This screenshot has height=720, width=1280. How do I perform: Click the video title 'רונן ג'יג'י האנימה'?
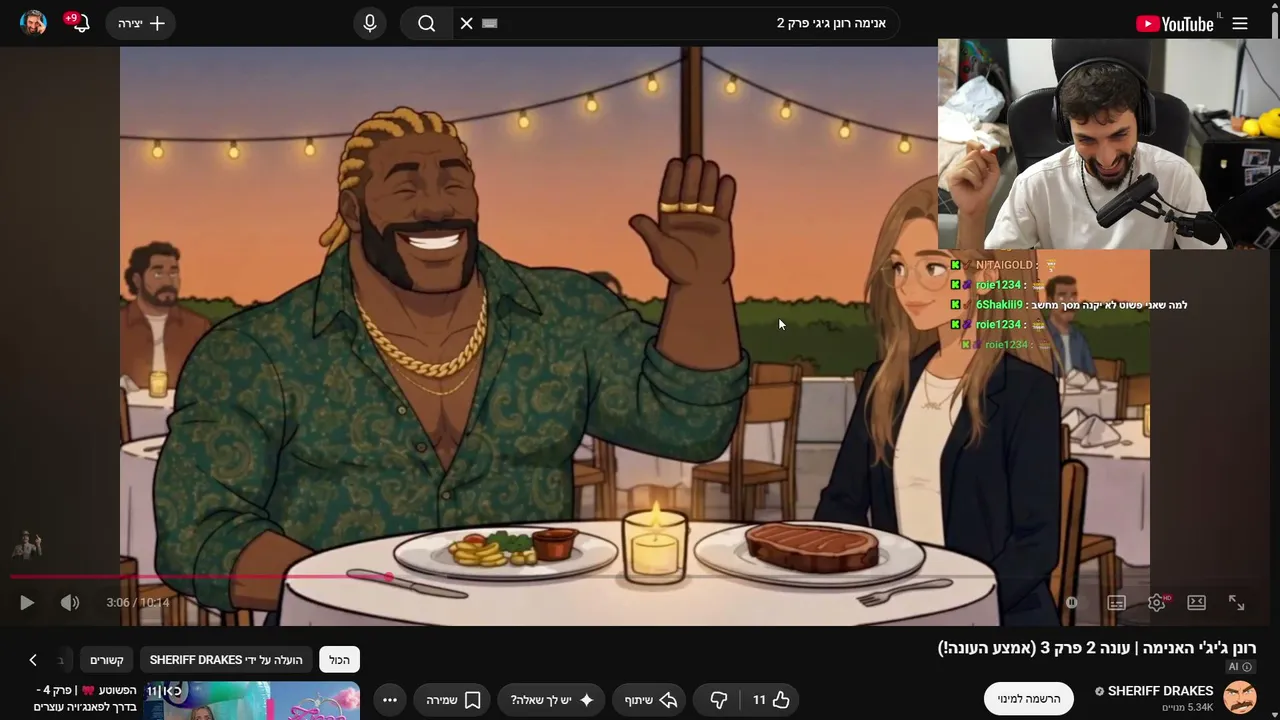1097,648
